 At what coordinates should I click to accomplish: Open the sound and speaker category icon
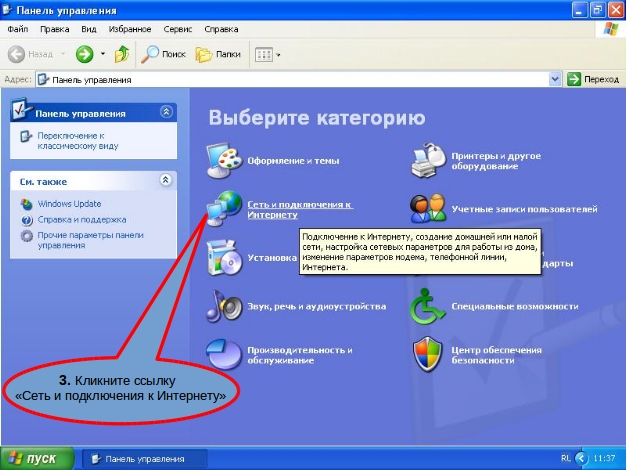coord(224,306)
